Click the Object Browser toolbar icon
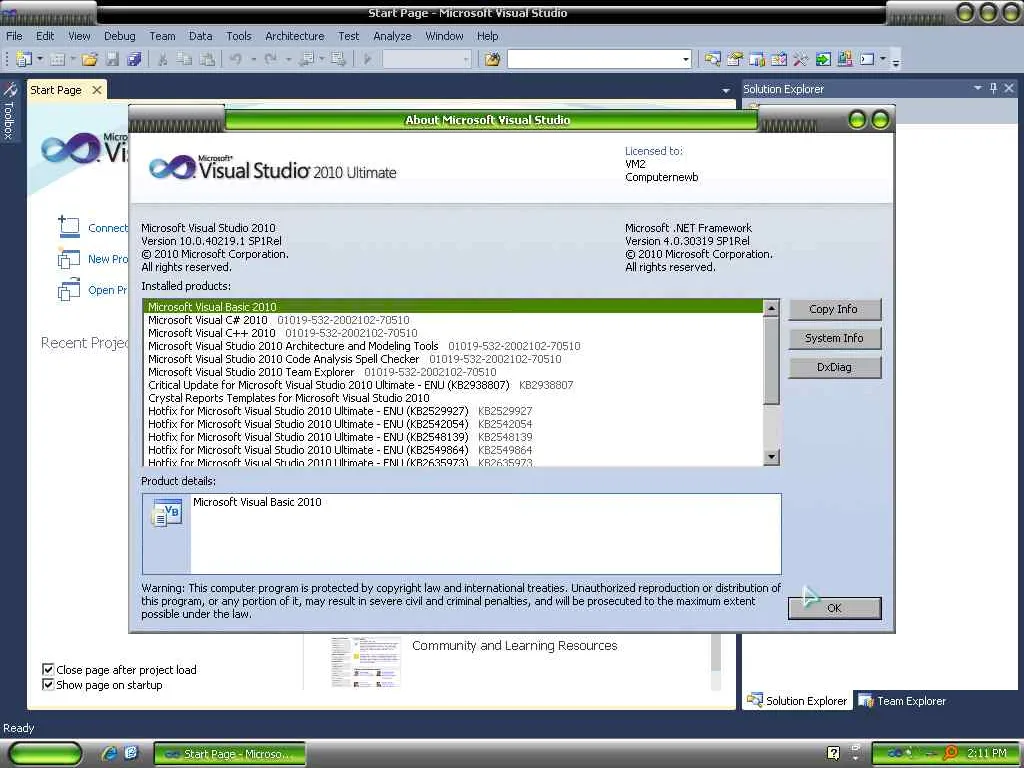This screenshot has width=1024, height=768. pyautogui.click(x=778, y=59)
